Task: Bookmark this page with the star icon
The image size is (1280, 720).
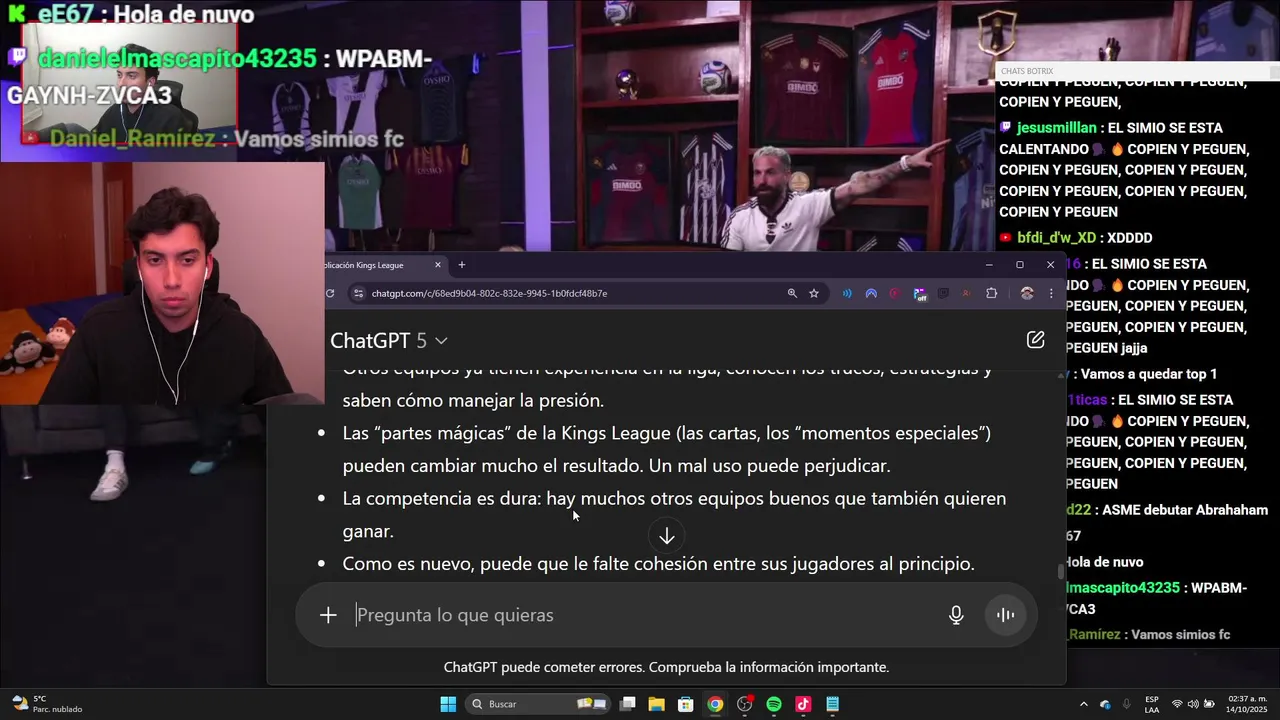Action: coord(814,293)
